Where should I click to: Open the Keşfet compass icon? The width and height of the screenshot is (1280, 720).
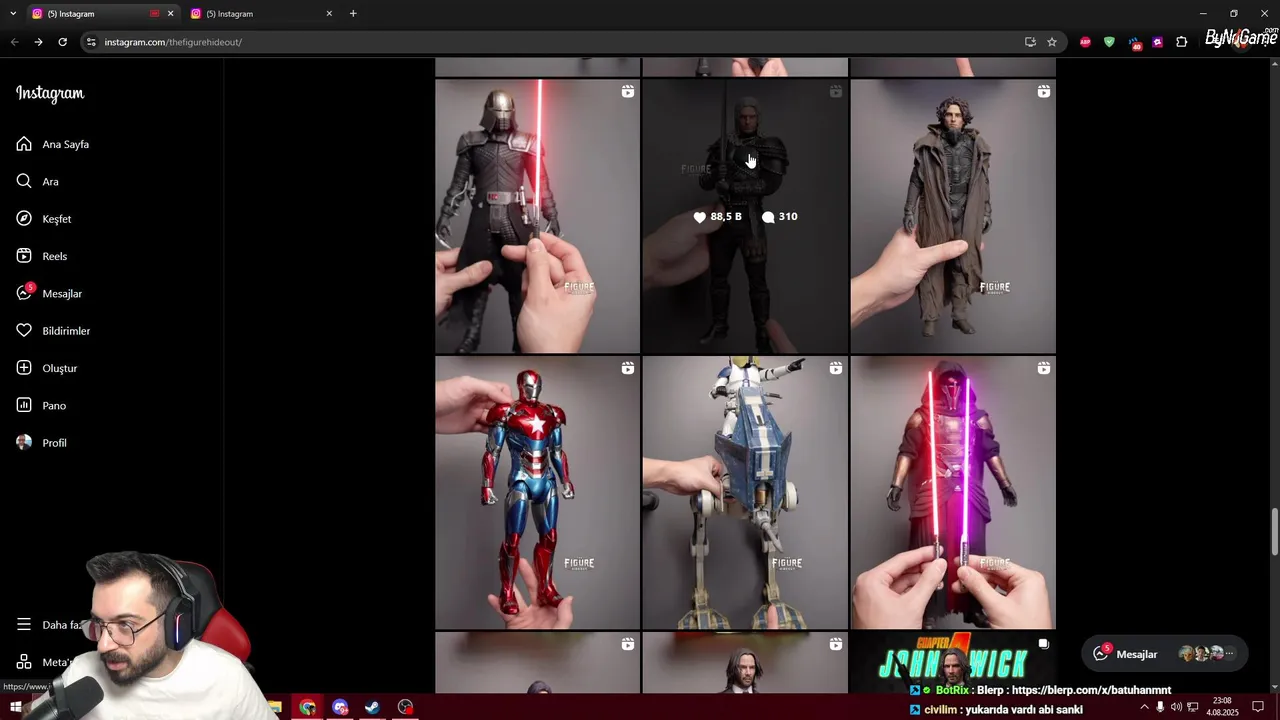click(x=24, y=218)
